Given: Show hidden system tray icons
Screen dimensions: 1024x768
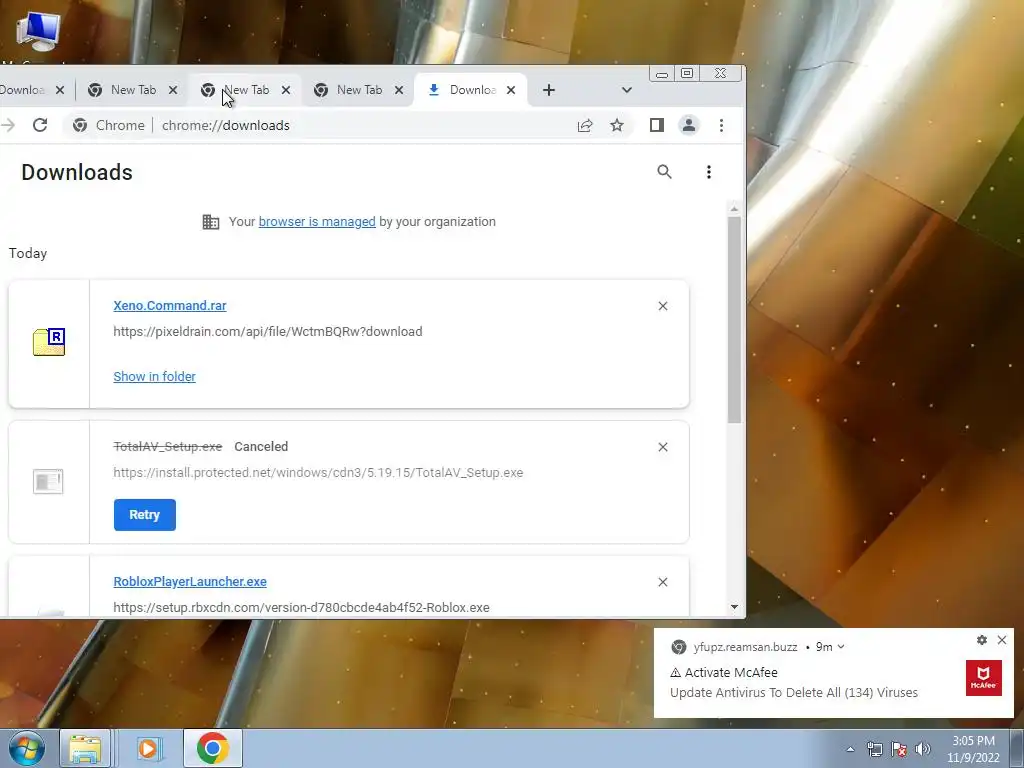Looking at the screenshot, I should click(850, 749).
